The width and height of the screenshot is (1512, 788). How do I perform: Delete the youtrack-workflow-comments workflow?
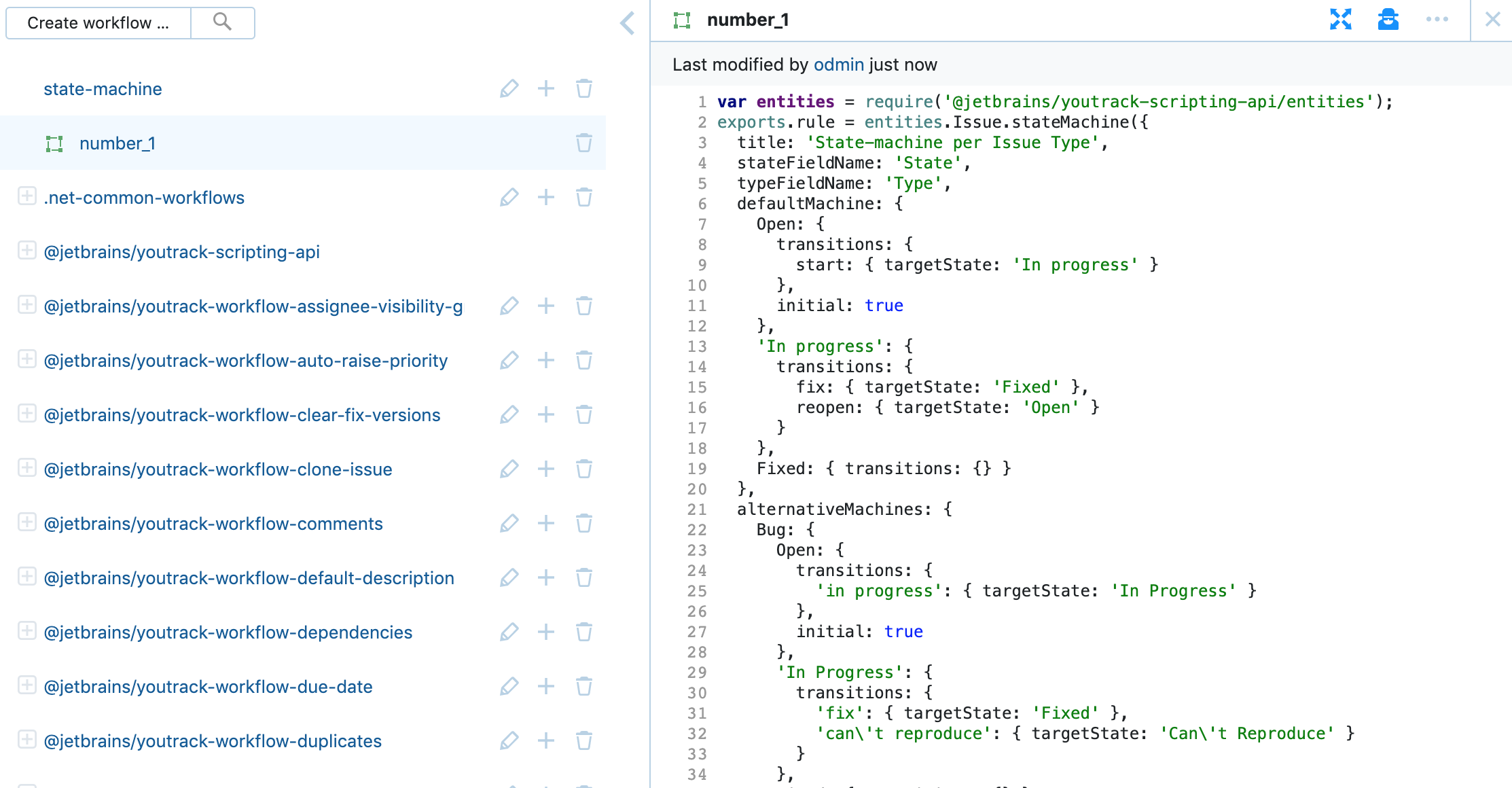click(x=583, y=524)
